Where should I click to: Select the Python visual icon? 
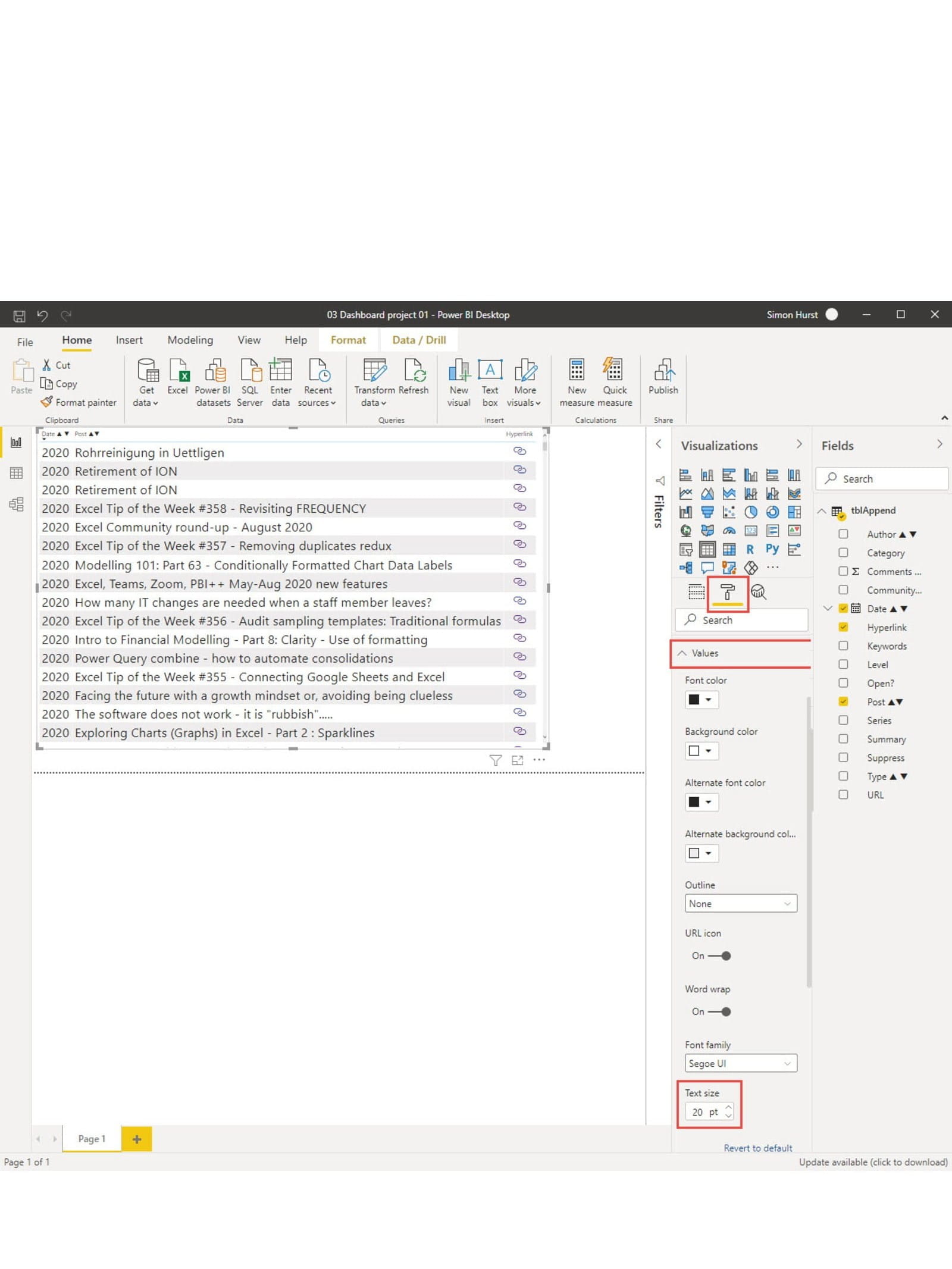click(772, 549)
